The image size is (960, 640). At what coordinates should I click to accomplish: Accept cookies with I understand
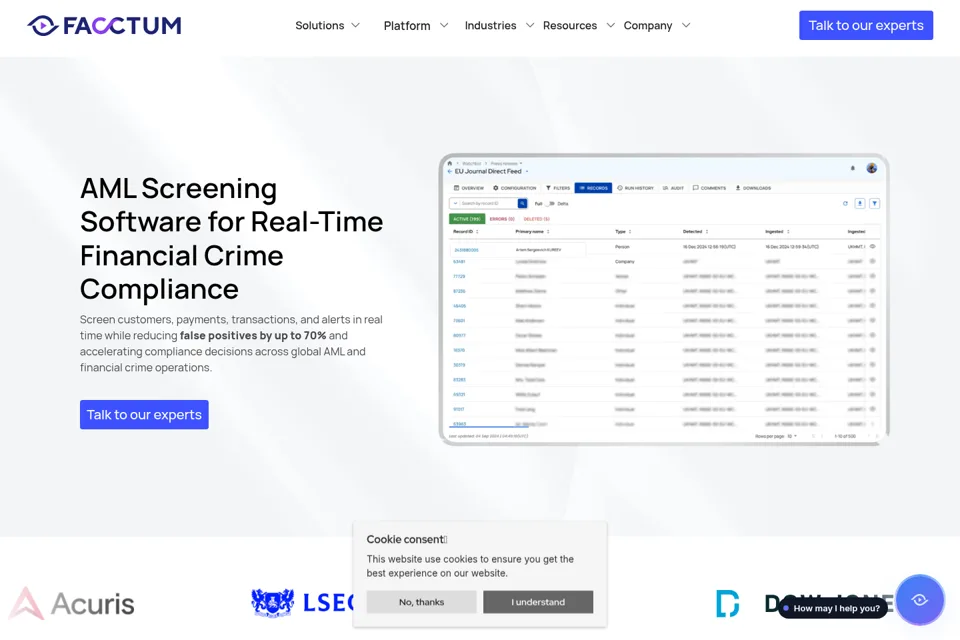coord(538,602)
